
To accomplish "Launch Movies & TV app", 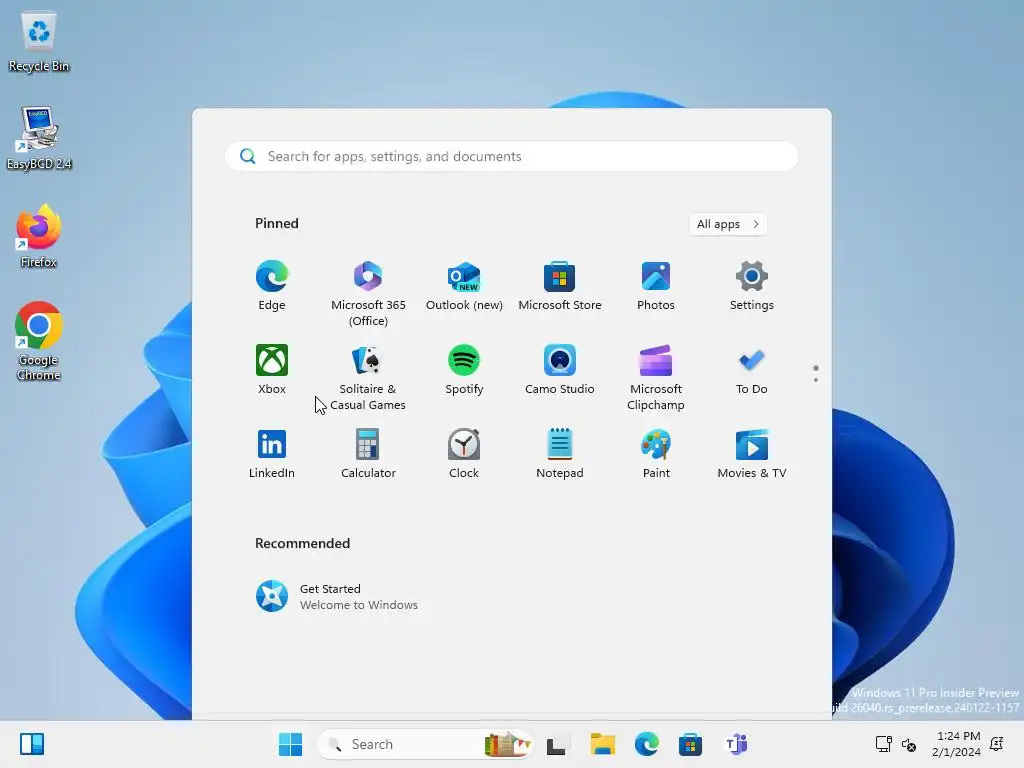I will 752,454.
